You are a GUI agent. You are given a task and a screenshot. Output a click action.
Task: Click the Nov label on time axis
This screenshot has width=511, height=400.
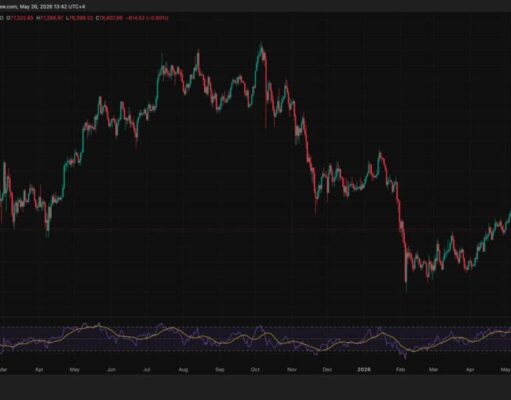click(x=292, y=370)
